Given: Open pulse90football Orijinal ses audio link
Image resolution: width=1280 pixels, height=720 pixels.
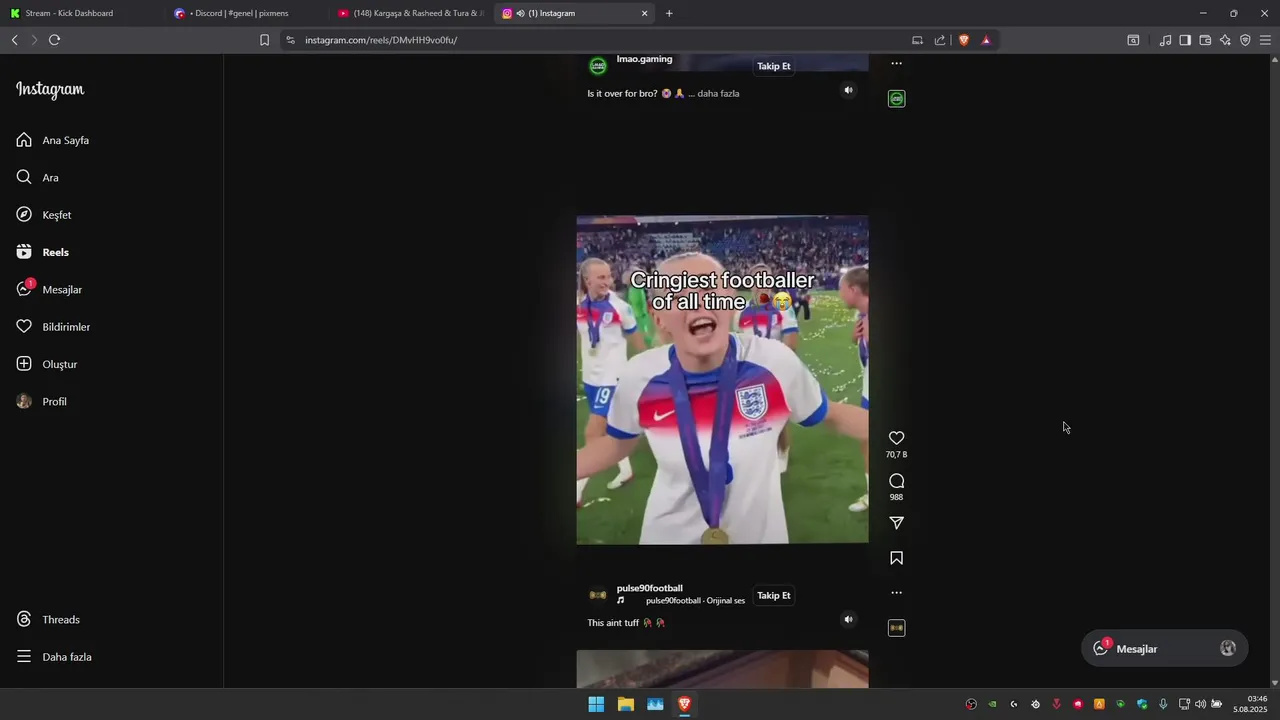Looking at the screenshot, I should pos(695,601).
